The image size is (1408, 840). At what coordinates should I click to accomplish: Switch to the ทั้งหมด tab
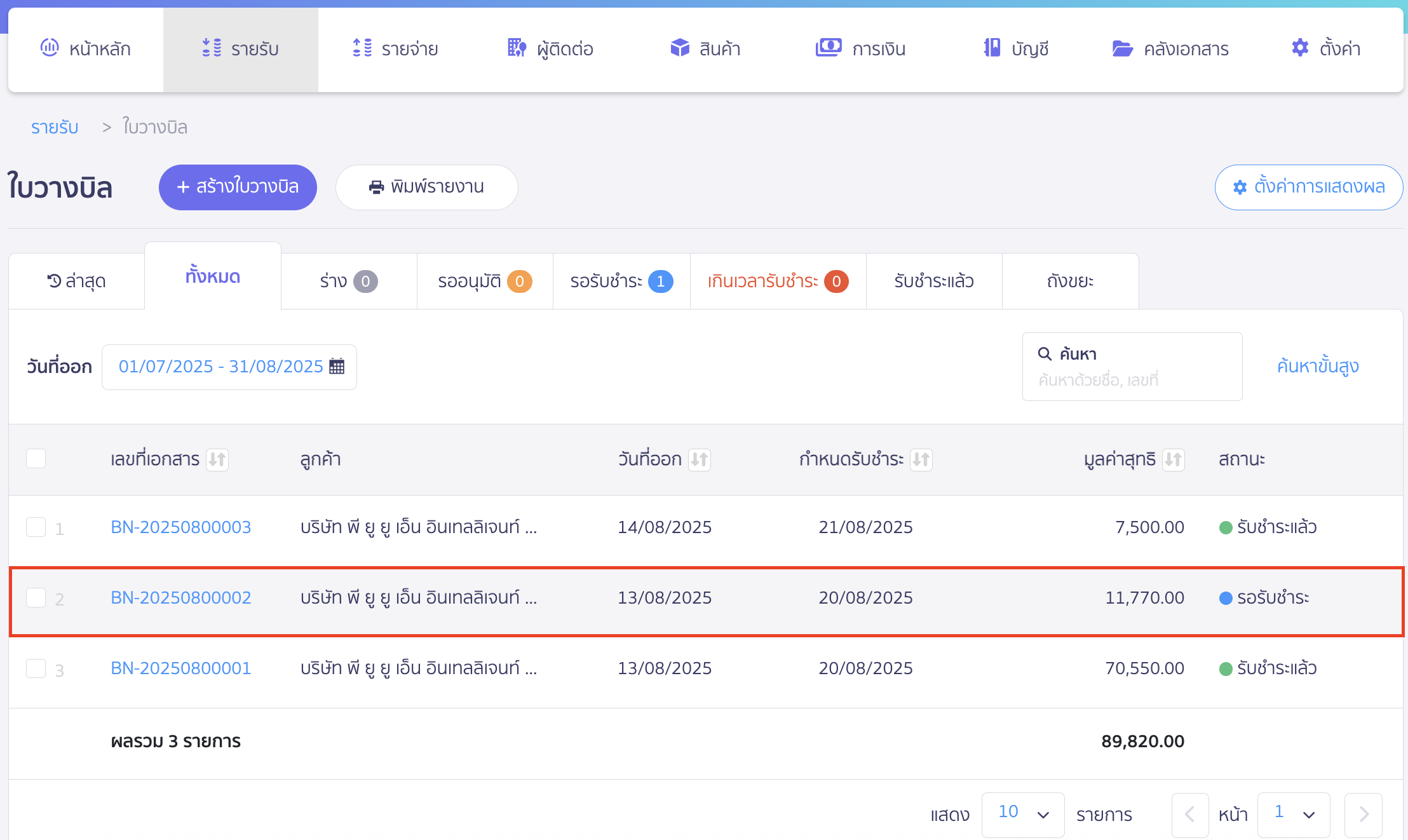[213, 276]
